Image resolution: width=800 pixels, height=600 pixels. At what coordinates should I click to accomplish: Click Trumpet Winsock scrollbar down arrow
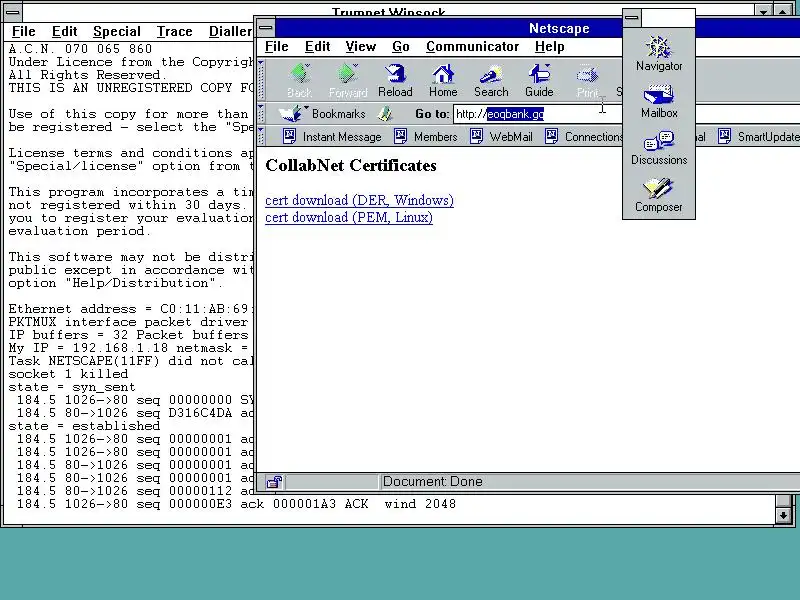click(783, 515)
